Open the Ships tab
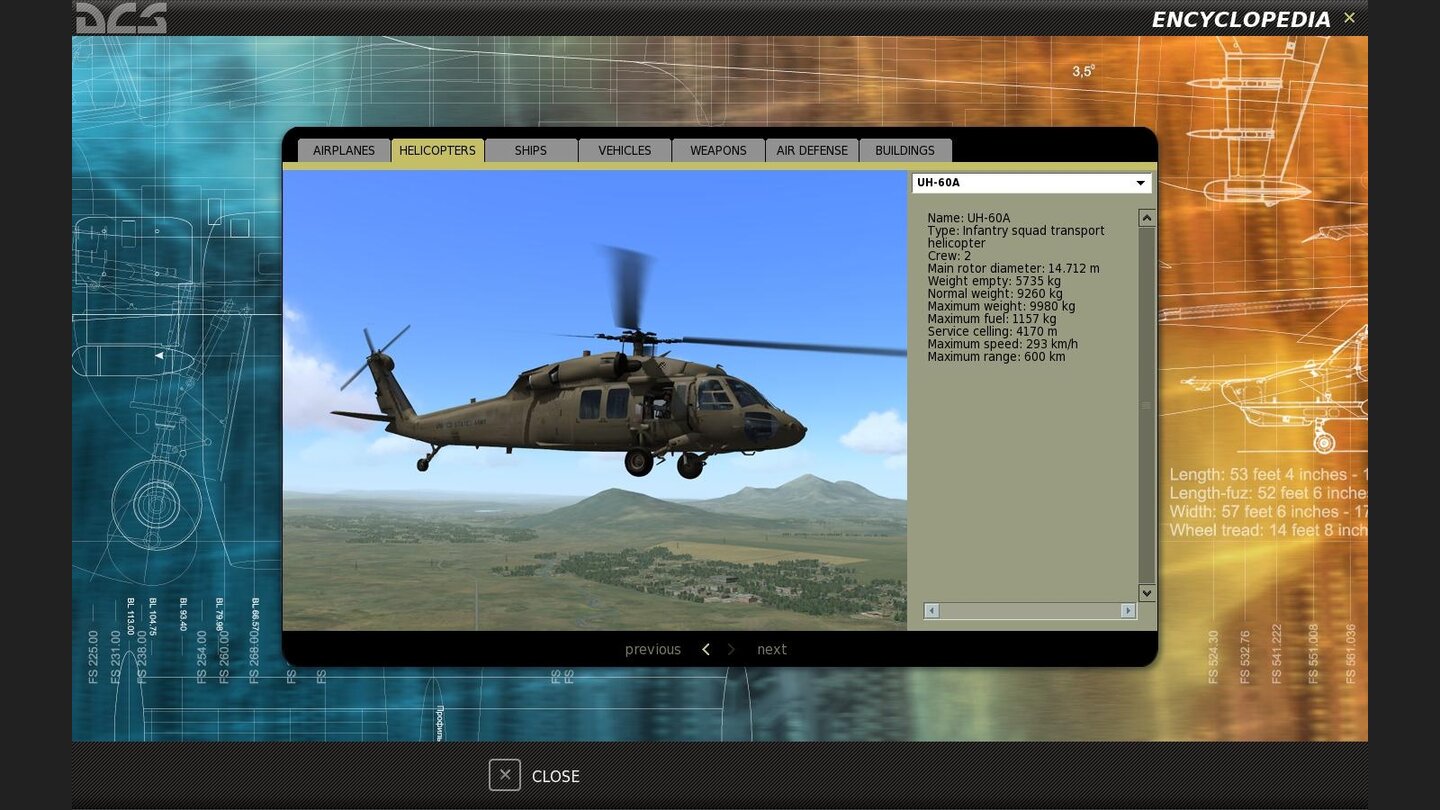 (x=531, y=150)
